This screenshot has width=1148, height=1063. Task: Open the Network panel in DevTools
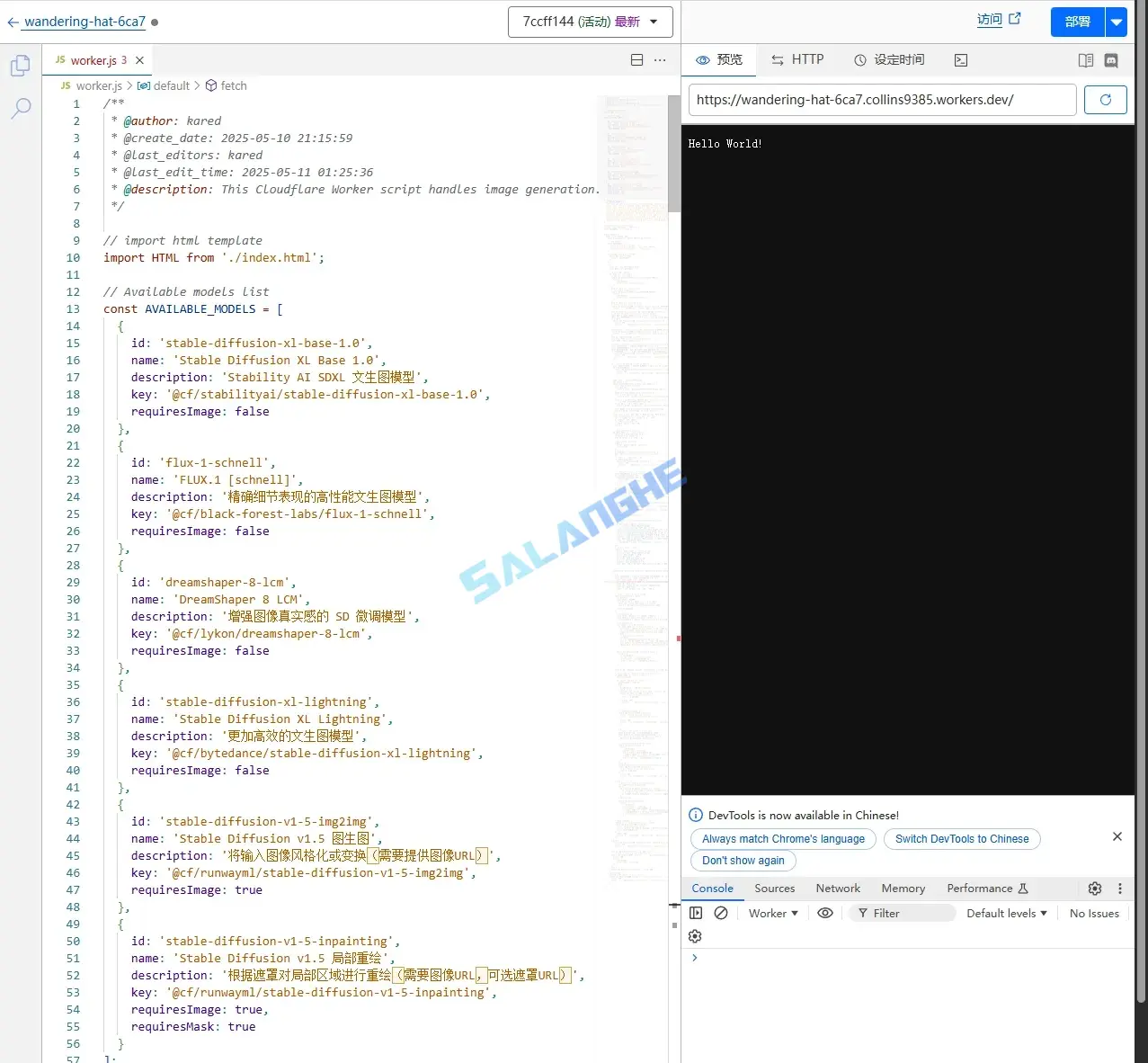tap(837, 889)
